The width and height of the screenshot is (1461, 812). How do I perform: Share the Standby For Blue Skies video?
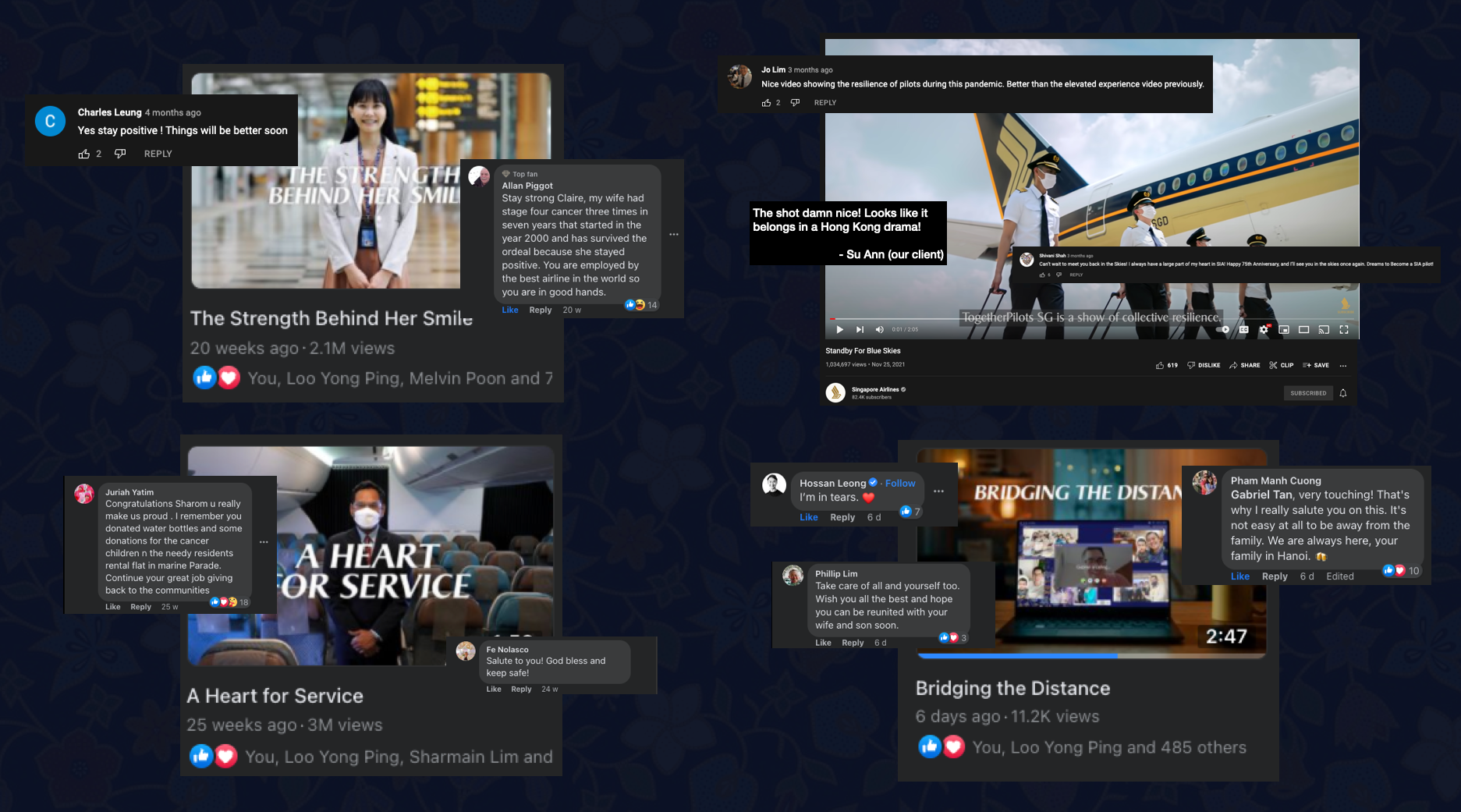pos(1244,365)
